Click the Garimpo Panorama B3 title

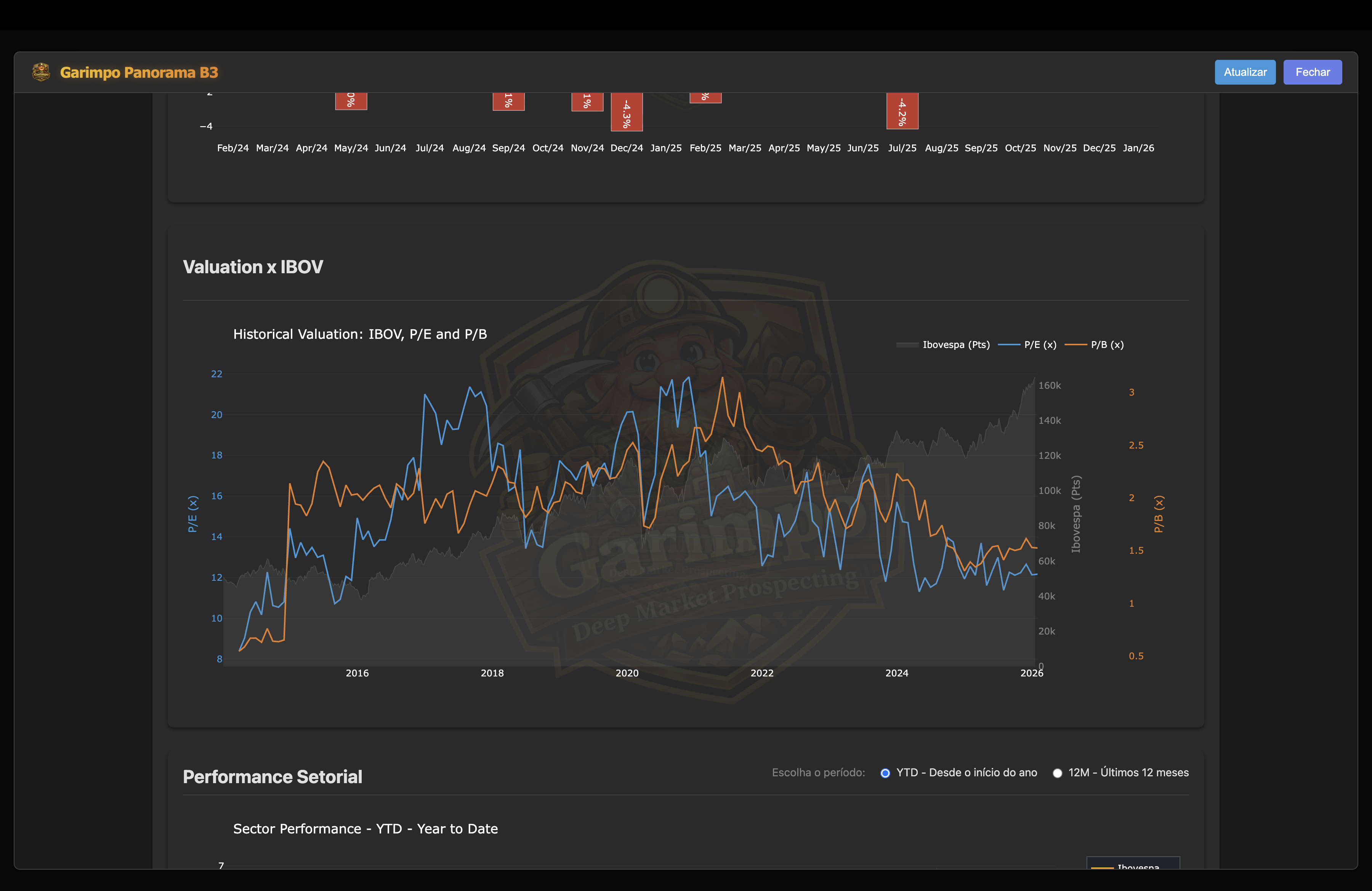139,73
